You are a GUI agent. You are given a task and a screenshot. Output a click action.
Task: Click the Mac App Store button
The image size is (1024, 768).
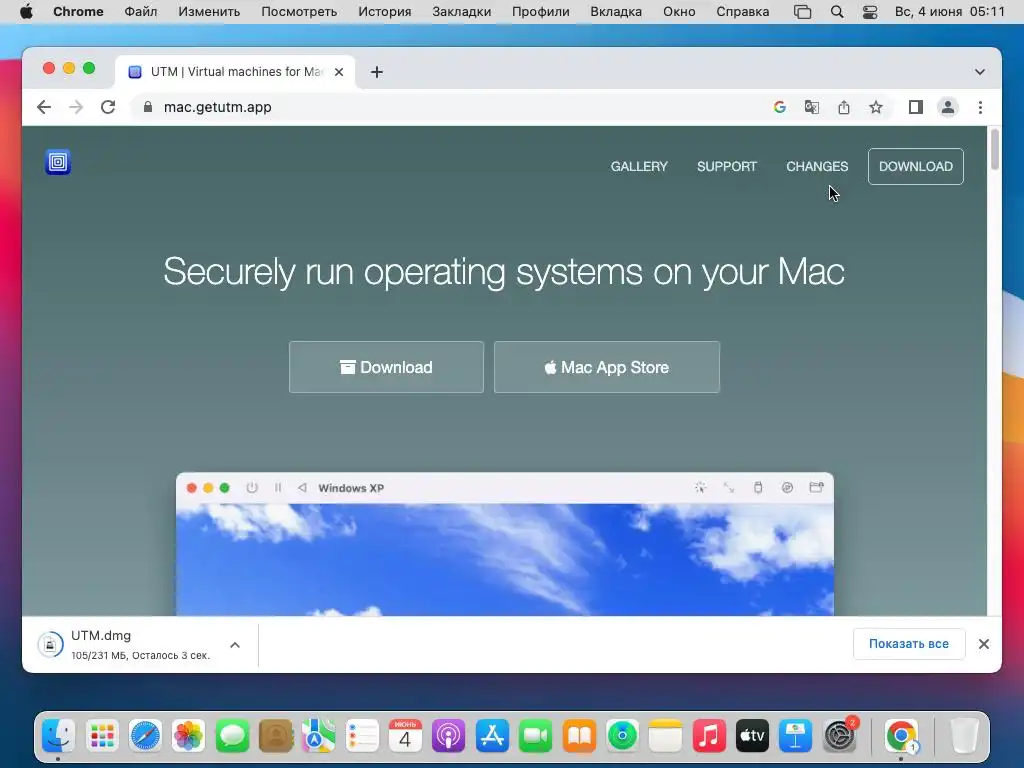(607, 367)
